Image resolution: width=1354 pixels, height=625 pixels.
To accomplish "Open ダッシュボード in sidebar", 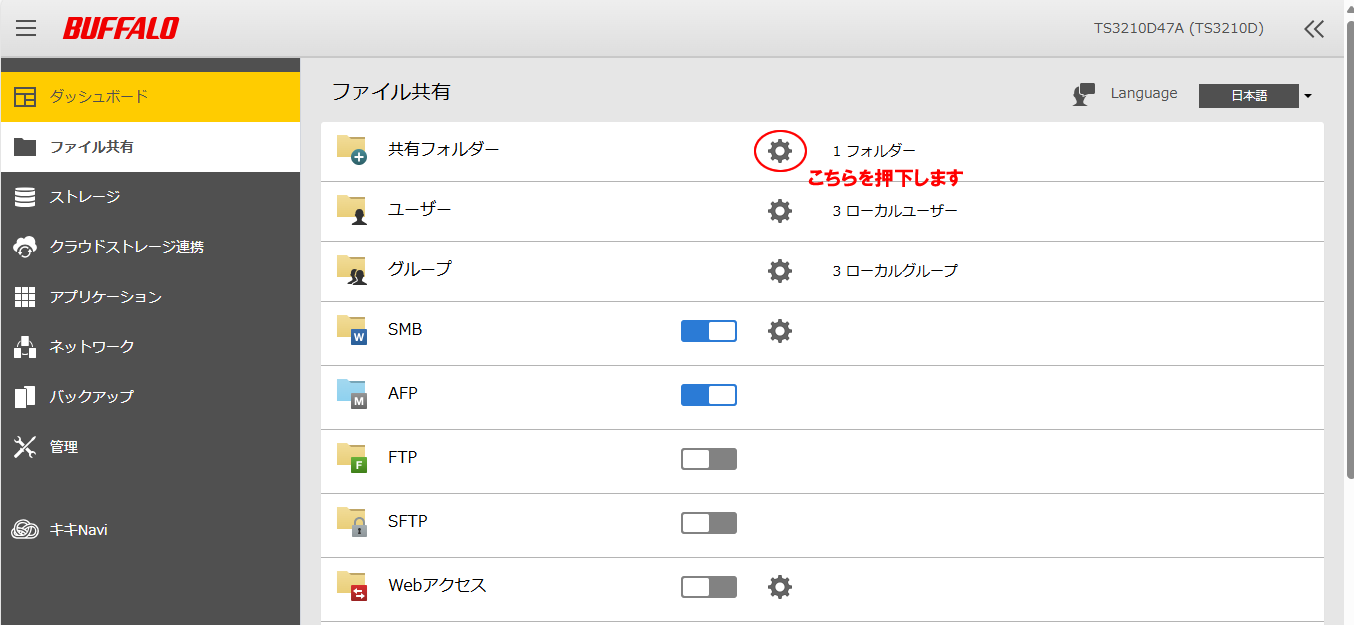I will [150, 97].
